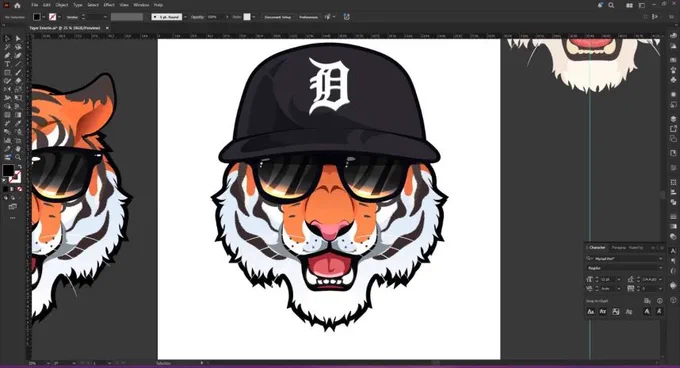Image resolution: width=680 pixels, height=368 pixels.
Task: Open the File menu
Action: [x=34, y=5]
